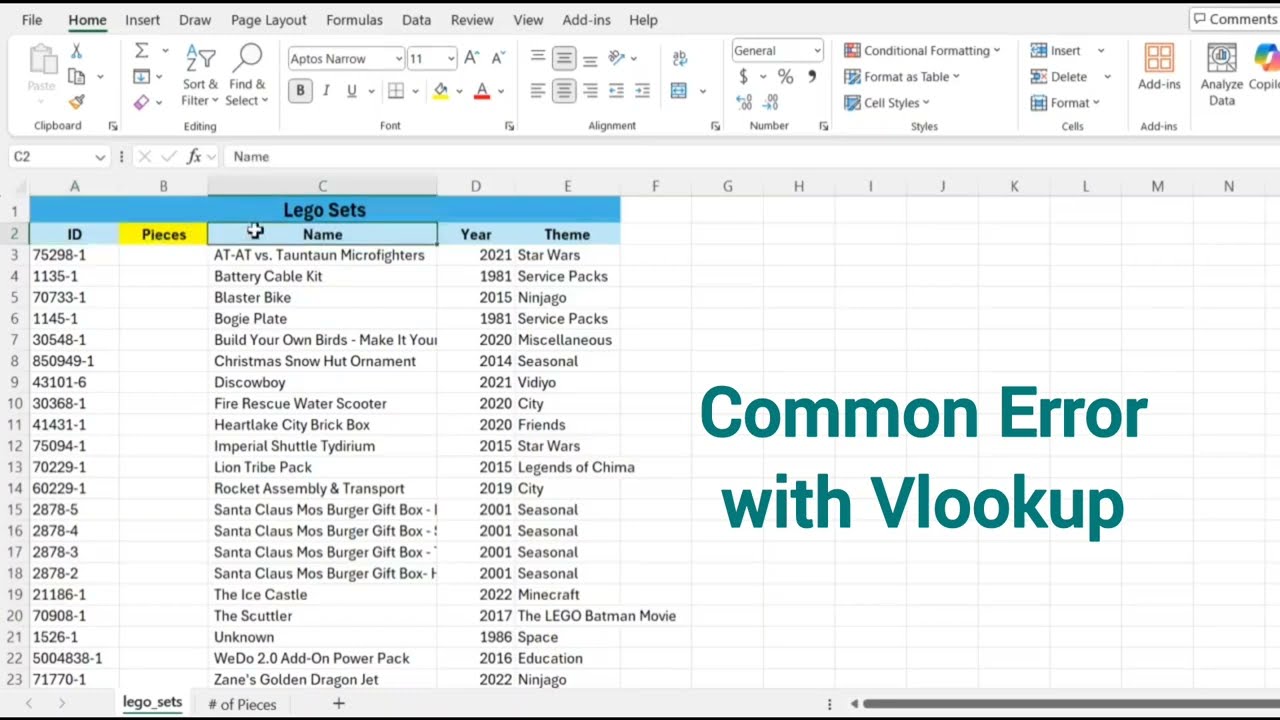Apply accounting dollar number format
Screen dimensions: 1280x720
(x=743, y=76)
